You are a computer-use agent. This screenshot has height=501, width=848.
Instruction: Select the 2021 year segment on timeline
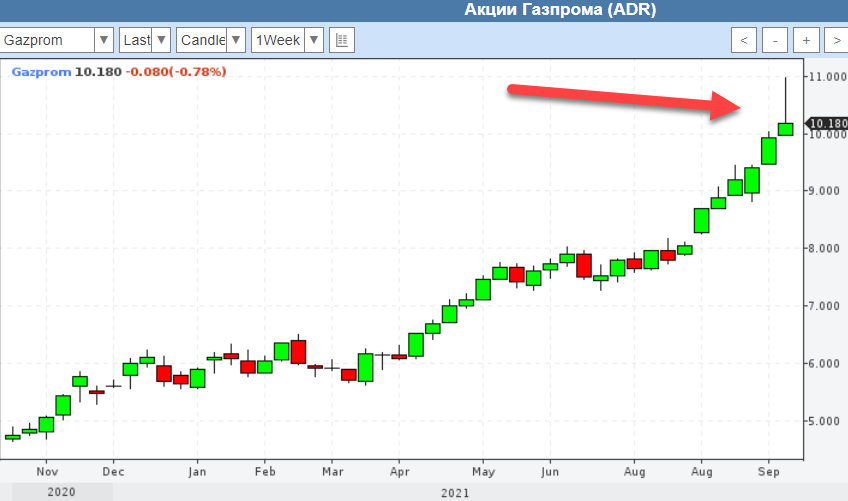click(x=455, y=492)
